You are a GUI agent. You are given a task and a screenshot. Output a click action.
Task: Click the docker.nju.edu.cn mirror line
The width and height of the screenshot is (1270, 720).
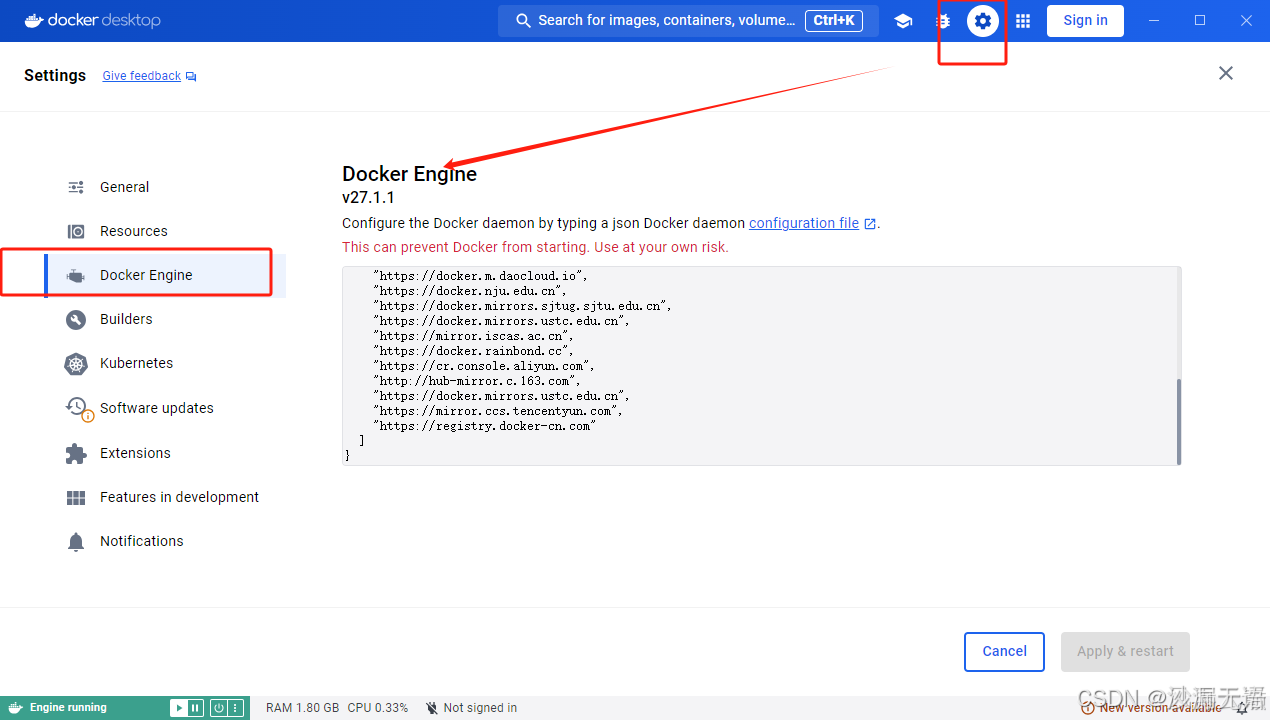click(470, 291)
